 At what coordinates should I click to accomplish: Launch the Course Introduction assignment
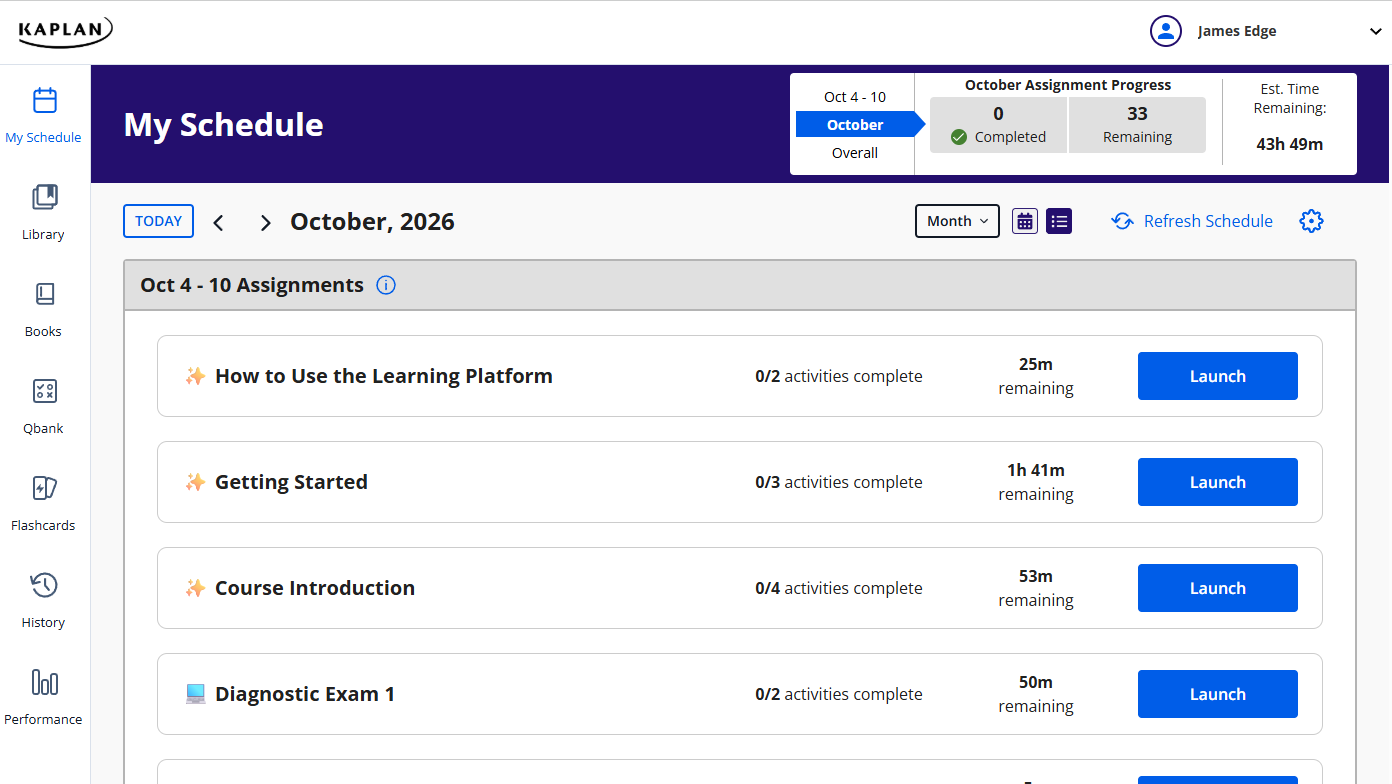coord(1218,588)
